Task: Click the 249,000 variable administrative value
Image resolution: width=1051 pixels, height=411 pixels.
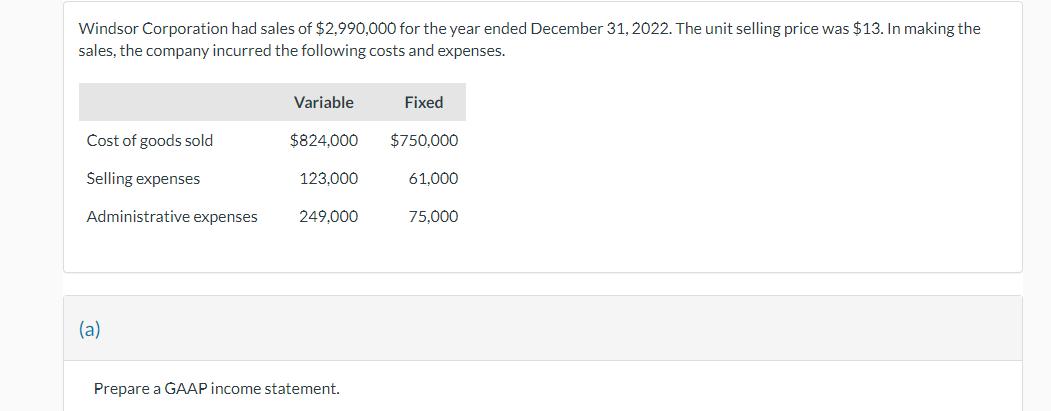Action: (328, 217)
